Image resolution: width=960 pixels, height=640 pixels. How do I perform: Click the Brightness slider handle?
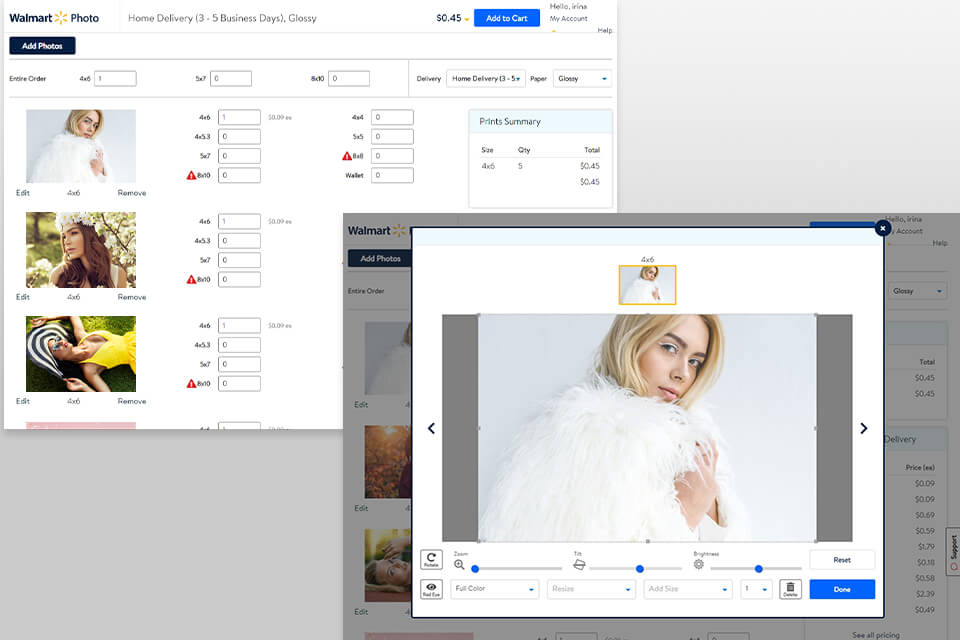759,569
